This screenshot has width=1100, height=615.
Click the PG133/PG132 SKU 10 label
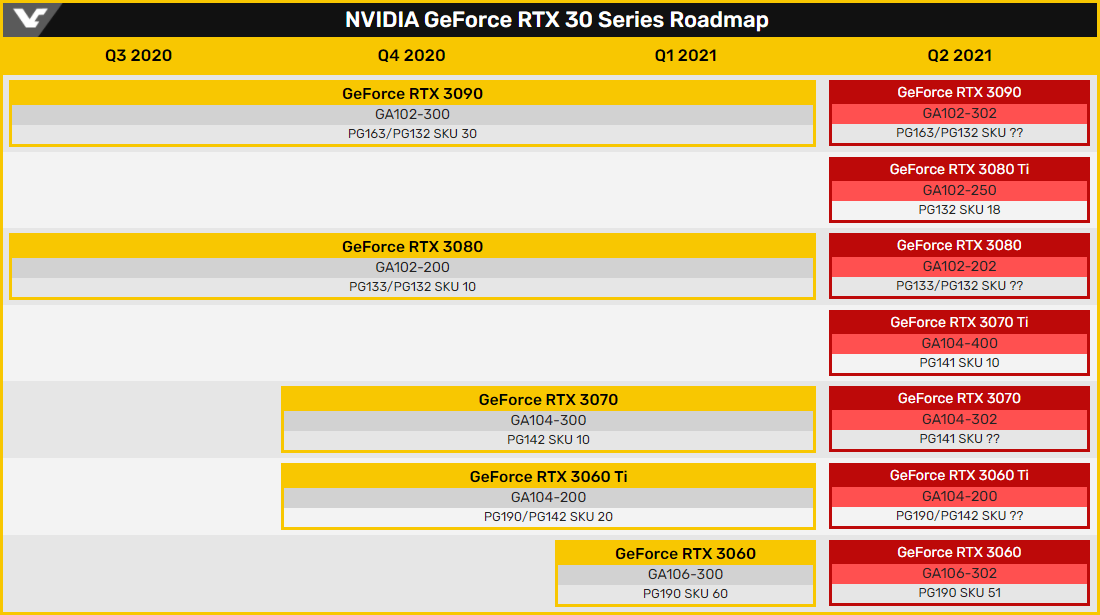(412, 287)
